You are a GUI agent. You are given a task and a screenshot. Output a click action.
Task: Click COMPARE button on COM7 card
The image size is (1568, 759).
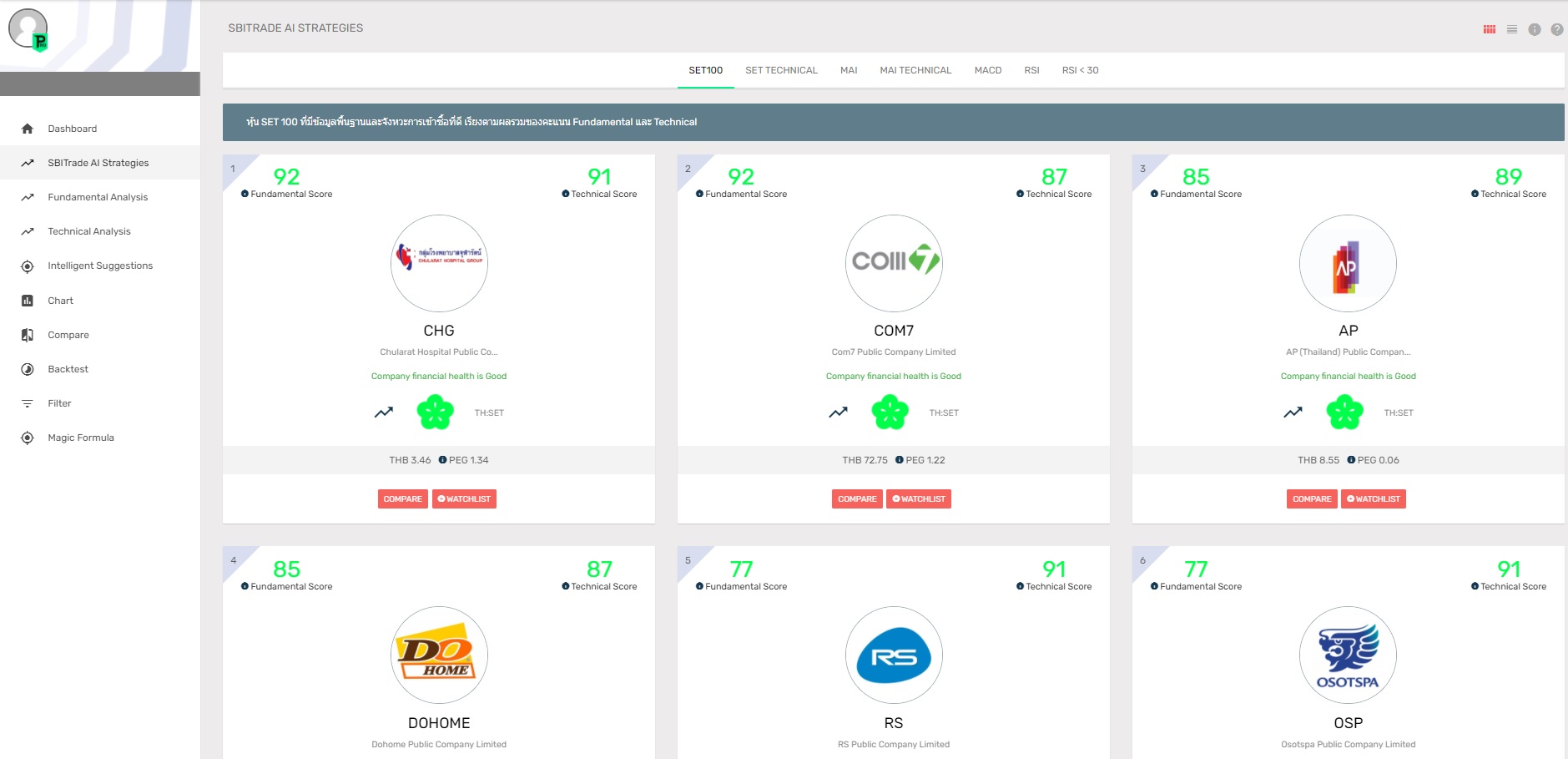click(858, 499)
